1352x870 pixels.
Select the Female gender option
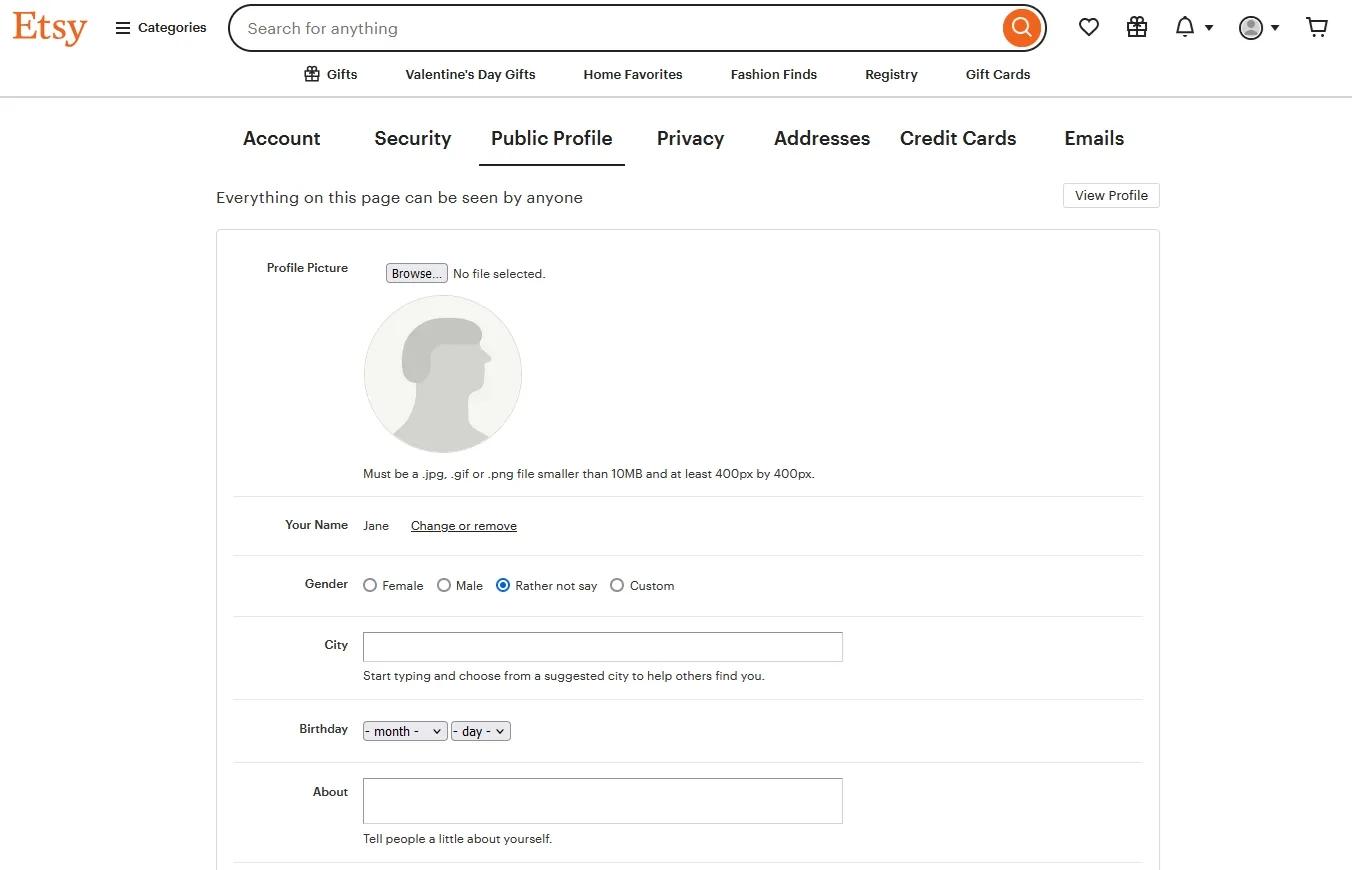(x=370, y=586)
